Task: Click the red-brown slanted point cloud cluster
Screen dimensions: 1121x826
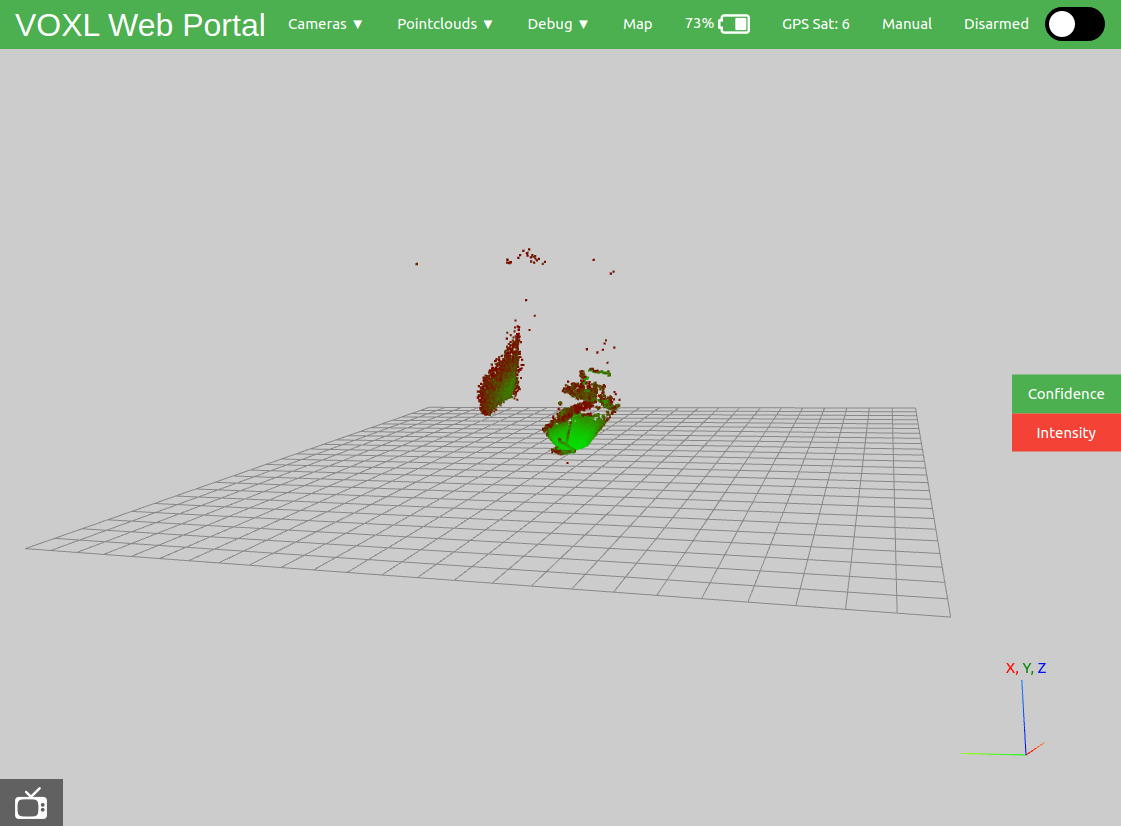Action: click(500, 373)
